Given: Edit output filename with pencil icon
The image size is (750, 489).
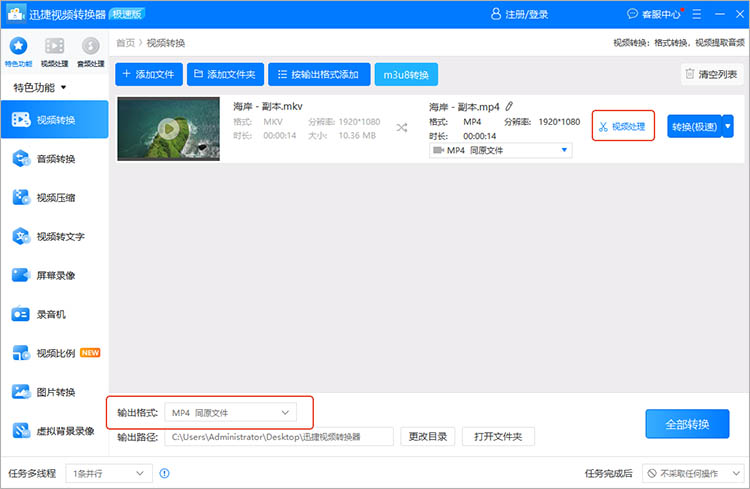Looking at the screenshot, I should click(509, 106).
